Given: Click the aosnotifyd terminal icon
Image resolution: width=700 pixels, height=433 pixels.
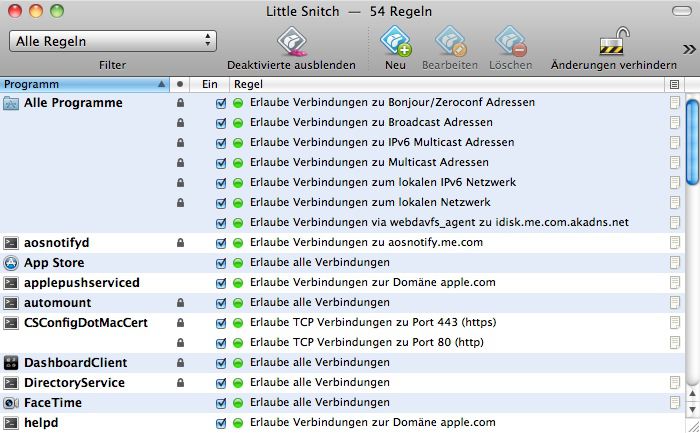Looking at the screenshot, I should point(11,243).
